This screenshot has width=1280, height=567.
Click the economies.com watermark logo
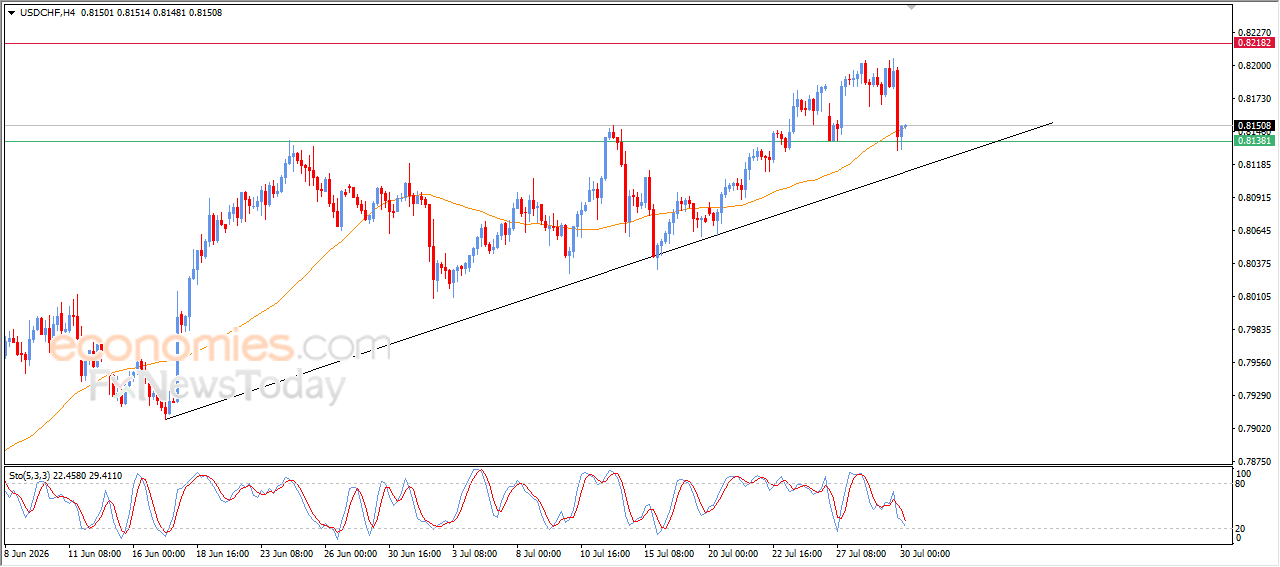(x=218, y=347)
